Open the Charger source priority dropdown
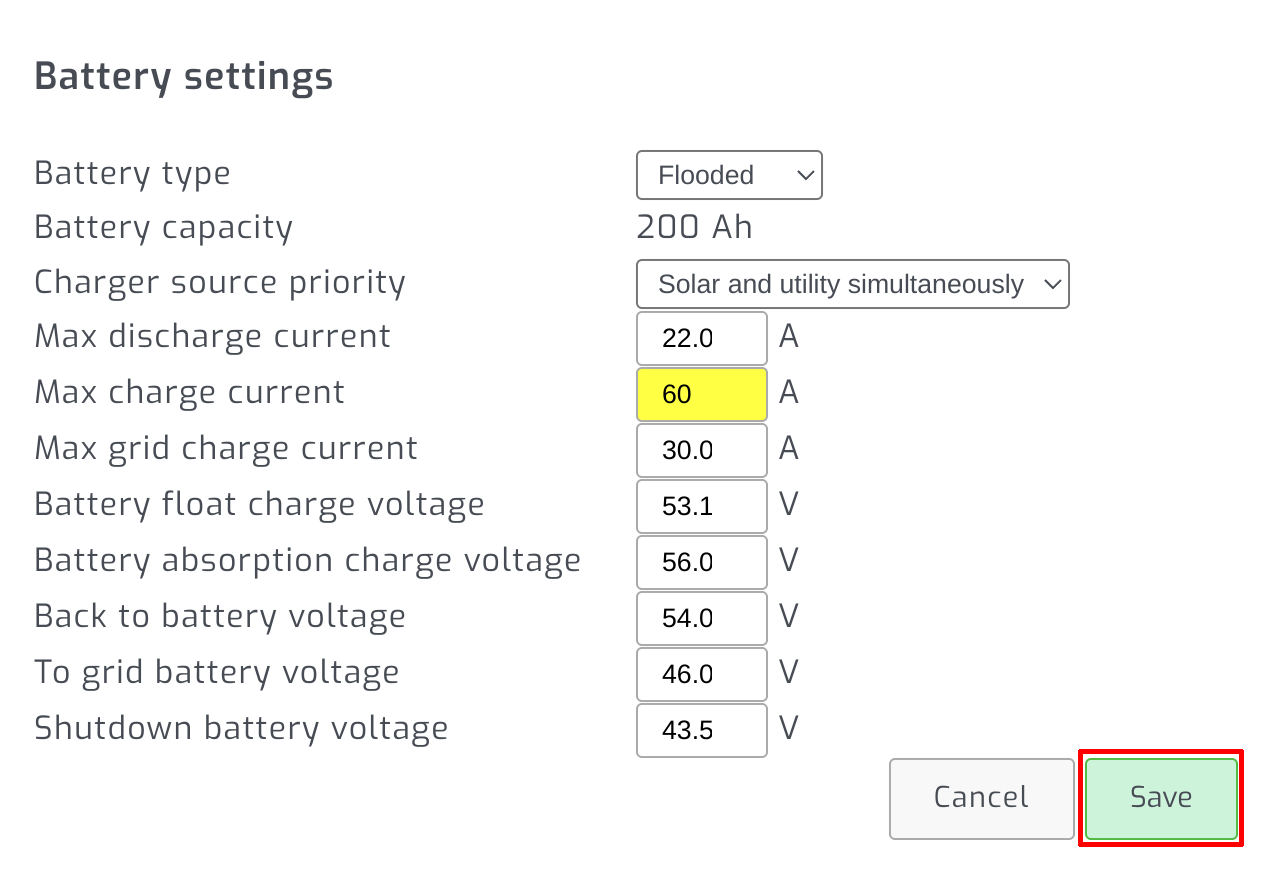 coord(852,284)
